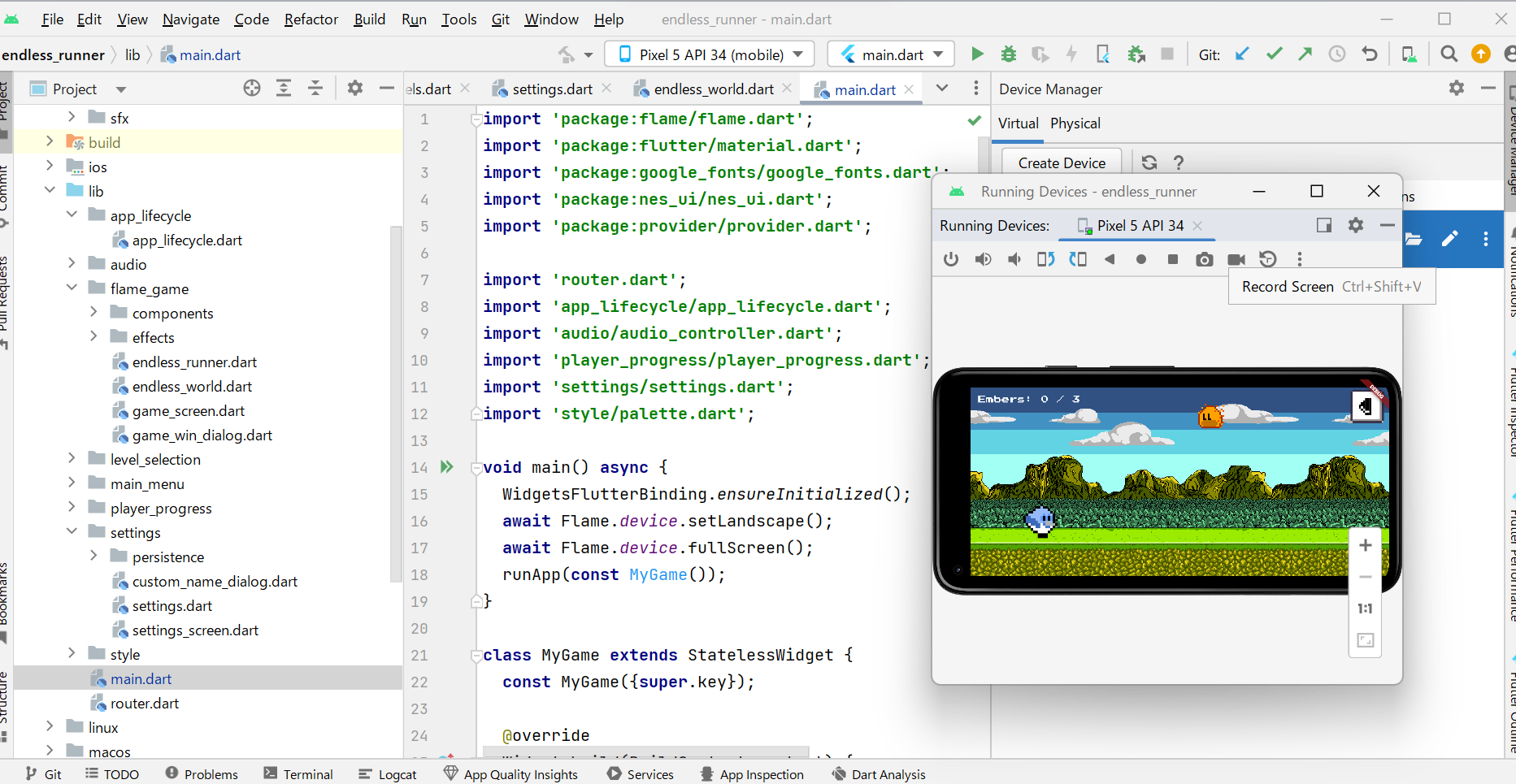1516x784 pixels.
Task: Open the Refactor menu
Action: (x=311, y=19)
